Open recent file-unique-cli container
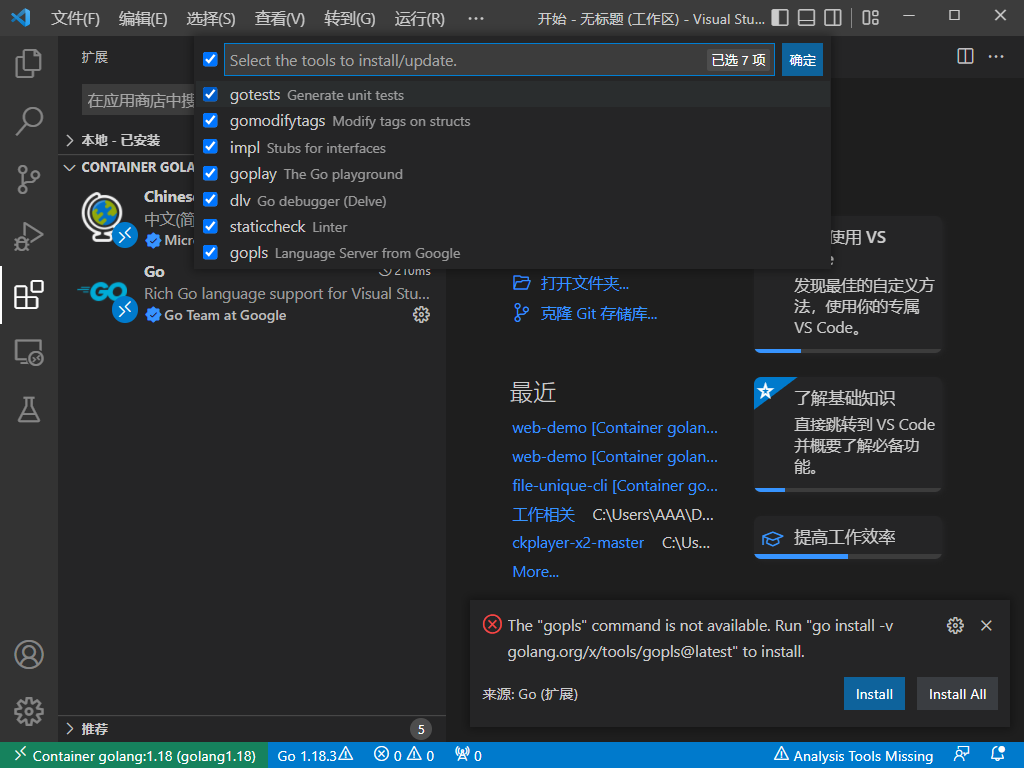 [x=615, y=485]
